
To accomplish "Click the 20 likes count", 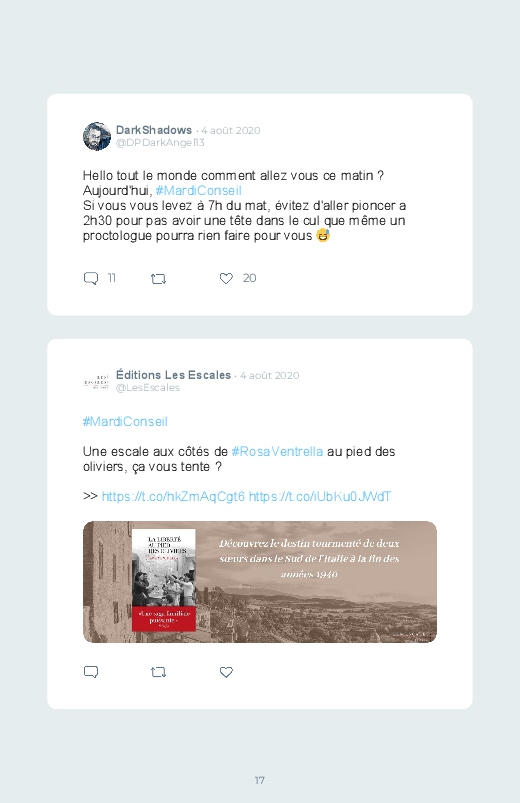I will point(249,278).
